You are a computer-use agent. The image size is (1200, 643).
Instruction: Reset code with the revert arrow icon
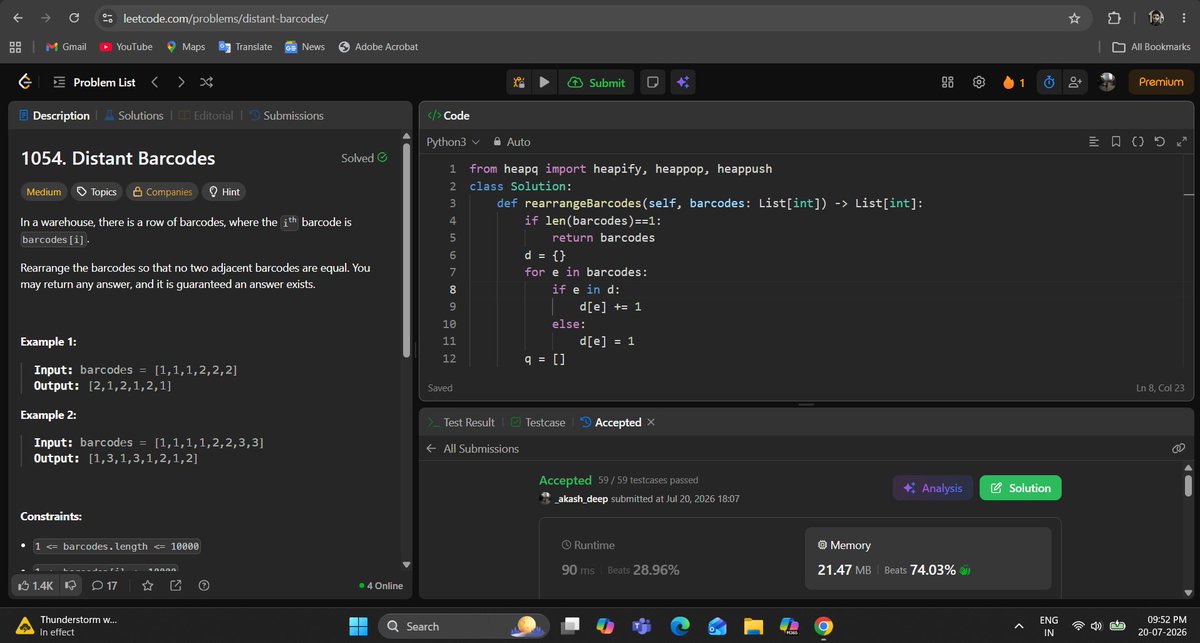(1159, 142)
